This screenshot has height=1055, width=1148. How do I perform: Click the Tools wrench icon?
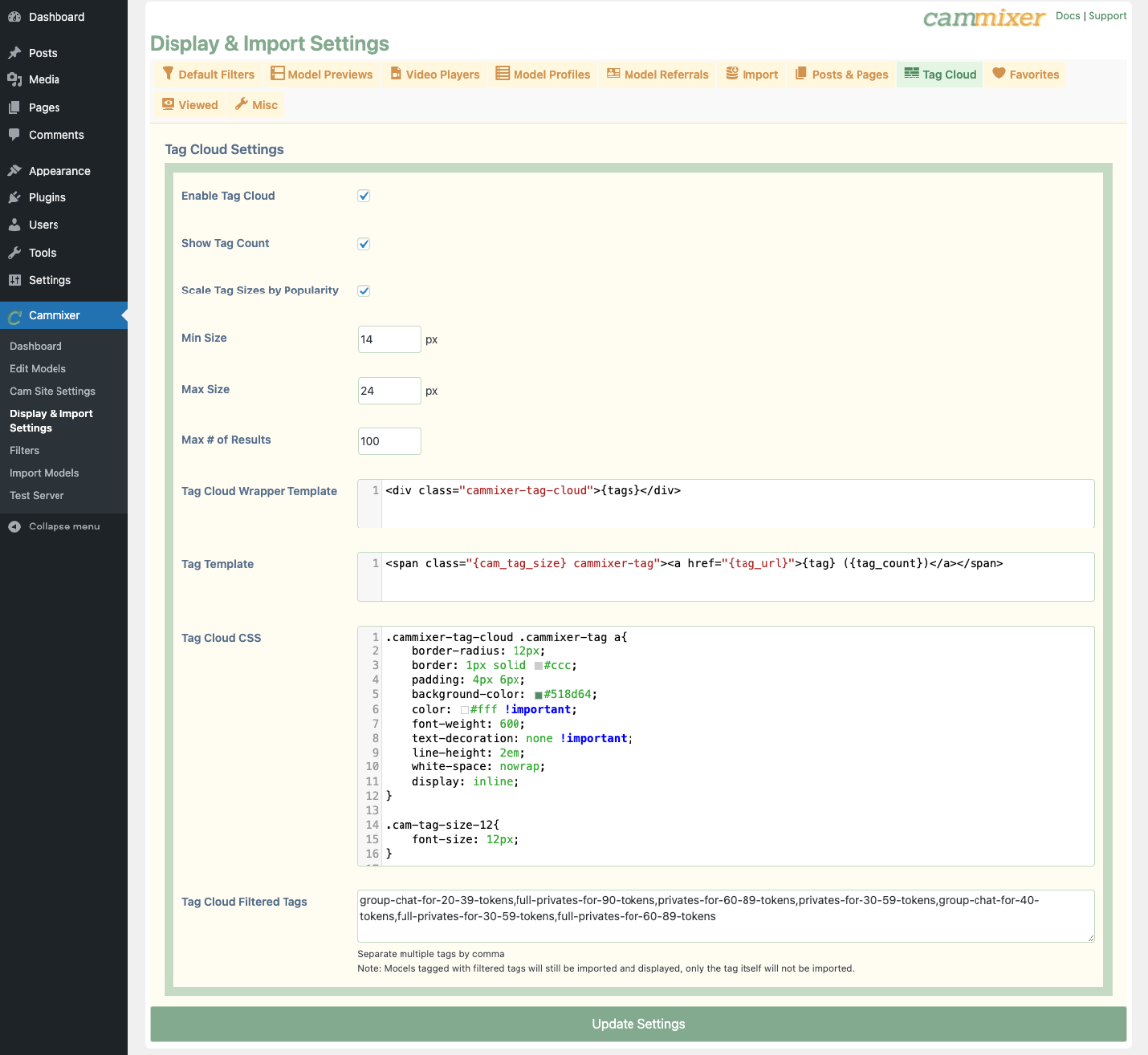point(14,253)
